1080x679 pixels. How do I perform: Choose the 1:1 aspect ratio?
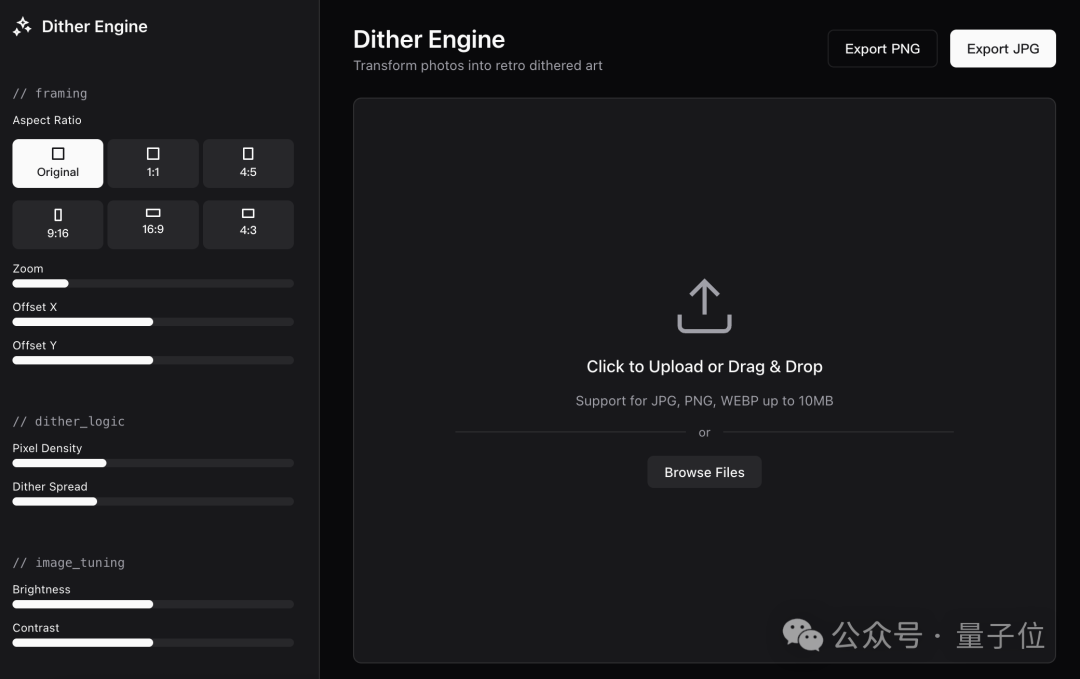[x=153, y=163]
